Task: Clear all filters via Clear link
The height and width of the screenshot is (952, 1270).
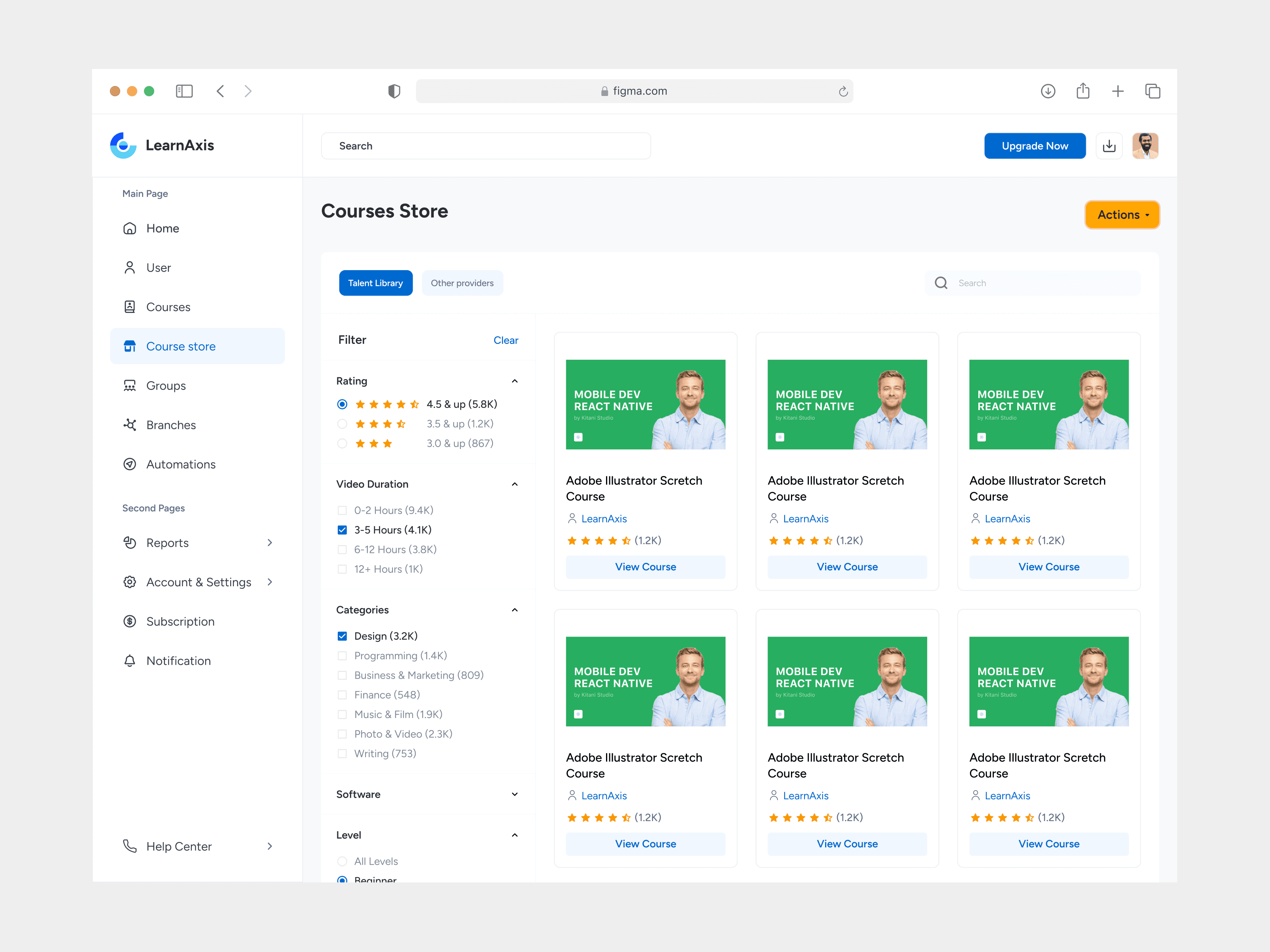Action: click(505, 340)
